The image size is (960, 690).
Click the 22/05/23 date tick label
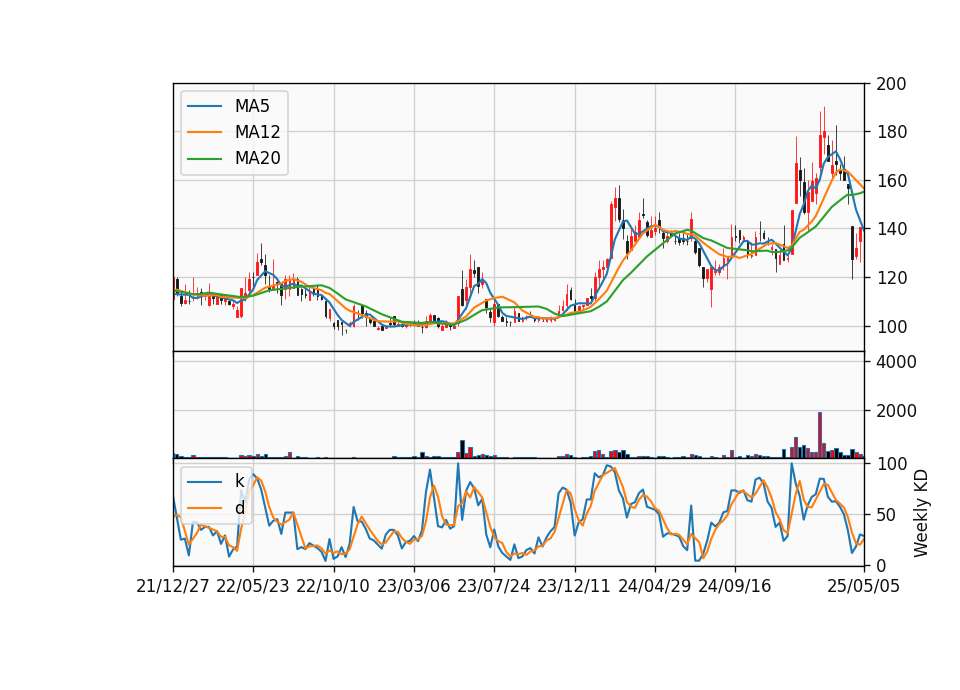[x=253, y=586]
